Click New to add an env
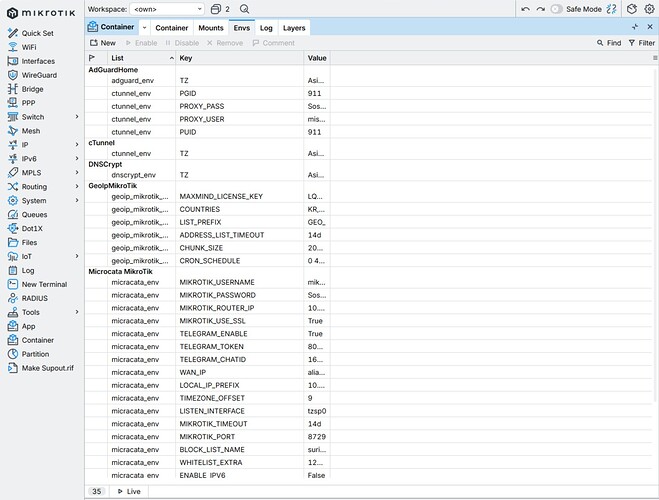This screenshot has width=659, height=500. coord(103,43)
